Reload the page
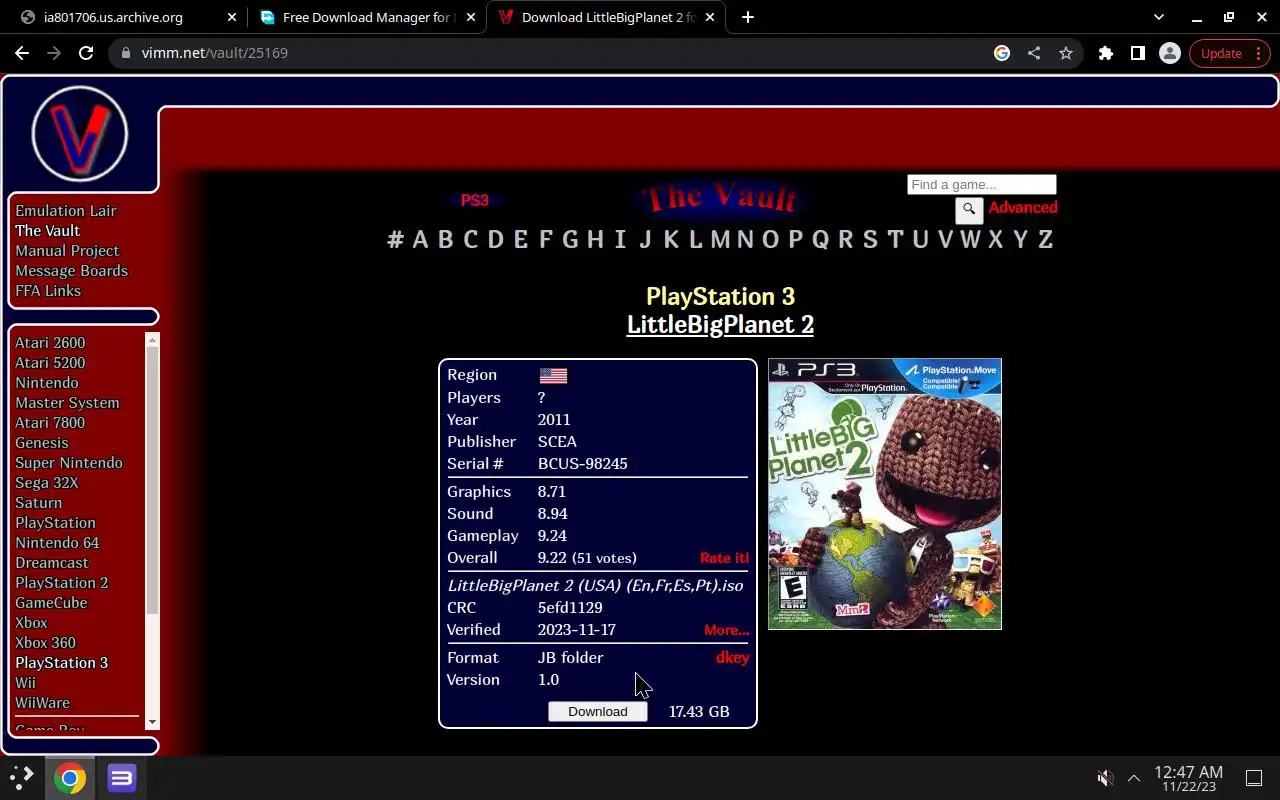 (x=86, y=53)
